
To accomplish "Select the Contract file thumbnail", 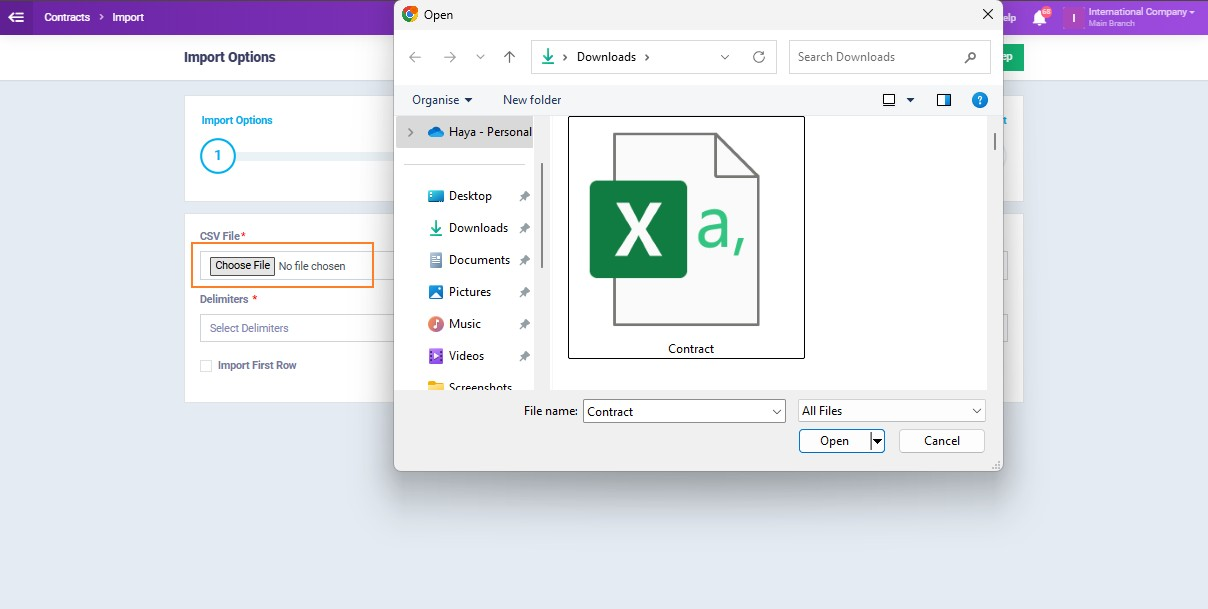I will [x=686, y=237].
